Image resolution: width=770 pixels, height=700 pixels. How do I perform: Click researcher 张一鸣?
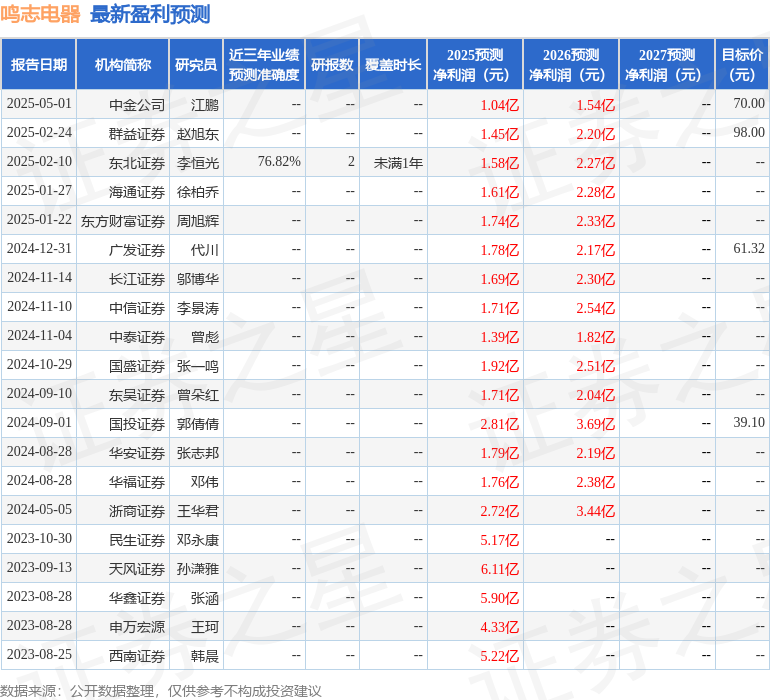pyautogui.click(x=198, y=365)
